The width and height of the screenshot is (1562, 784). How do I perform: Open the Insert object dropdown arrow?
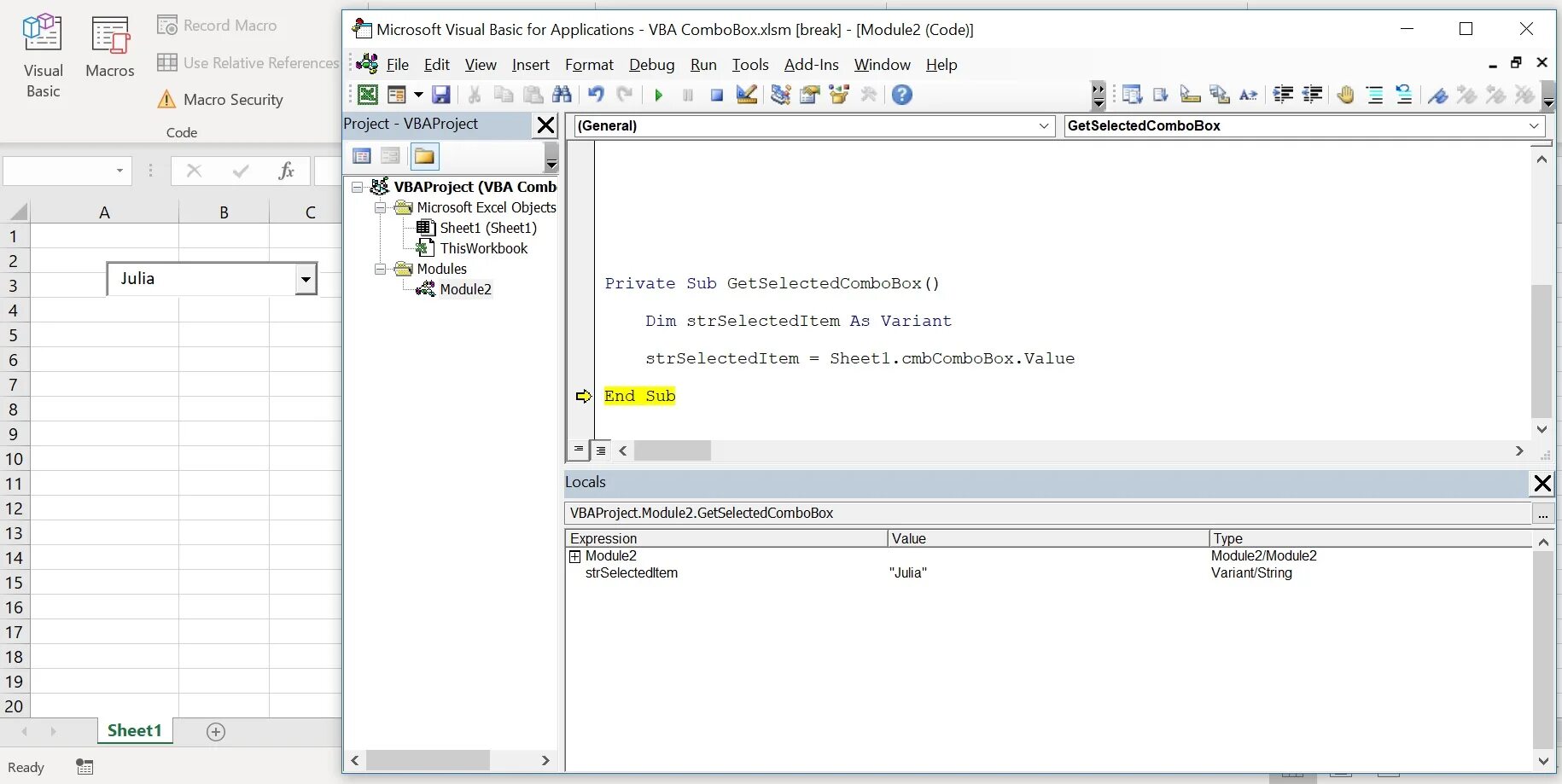(x=418, y=95)
